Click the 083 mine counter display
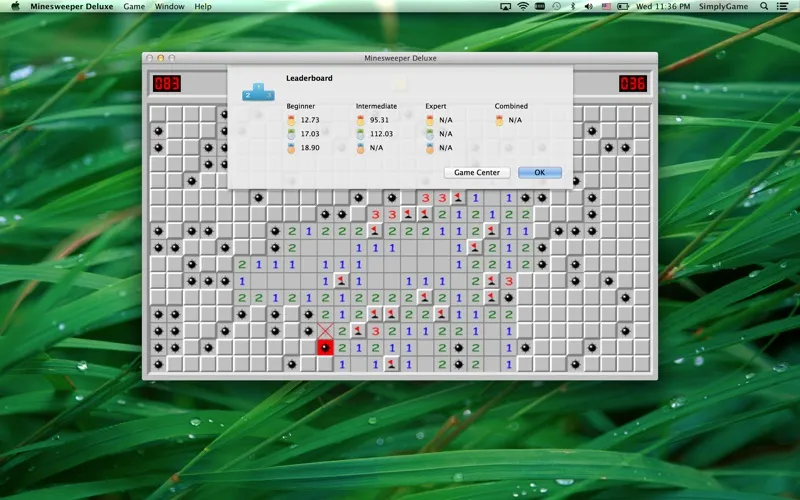The image size is (800, 500). point(167,83)
